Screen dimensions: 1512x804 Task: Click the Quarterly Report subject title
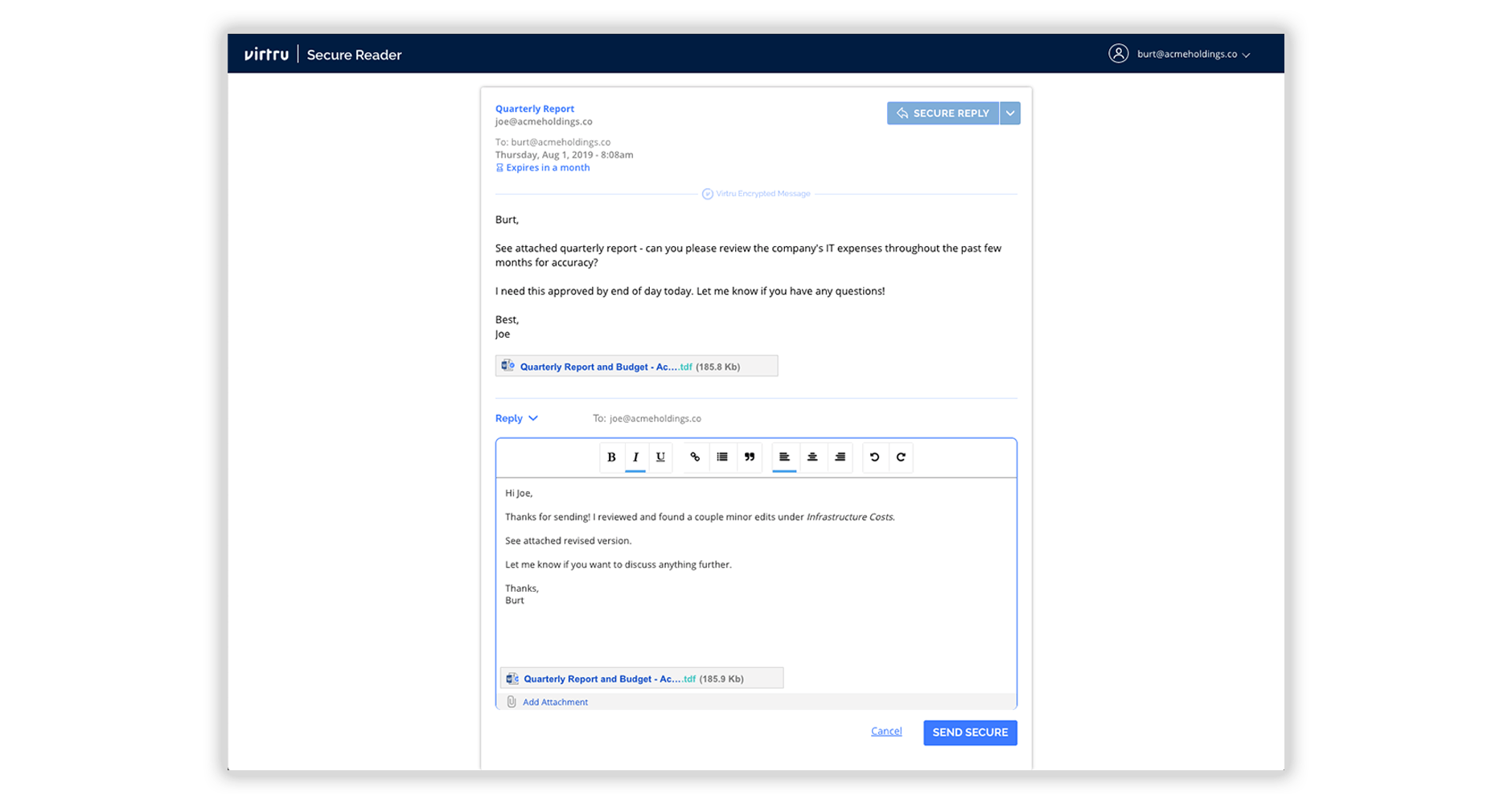point(535,109)
